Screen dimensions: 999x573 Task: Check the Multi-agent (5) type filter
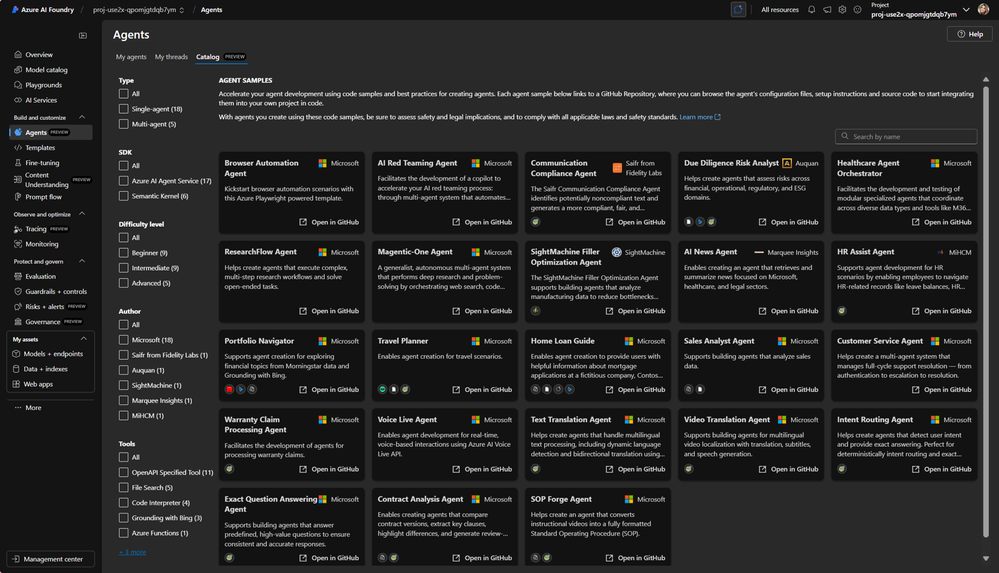[x=124, y=124]
